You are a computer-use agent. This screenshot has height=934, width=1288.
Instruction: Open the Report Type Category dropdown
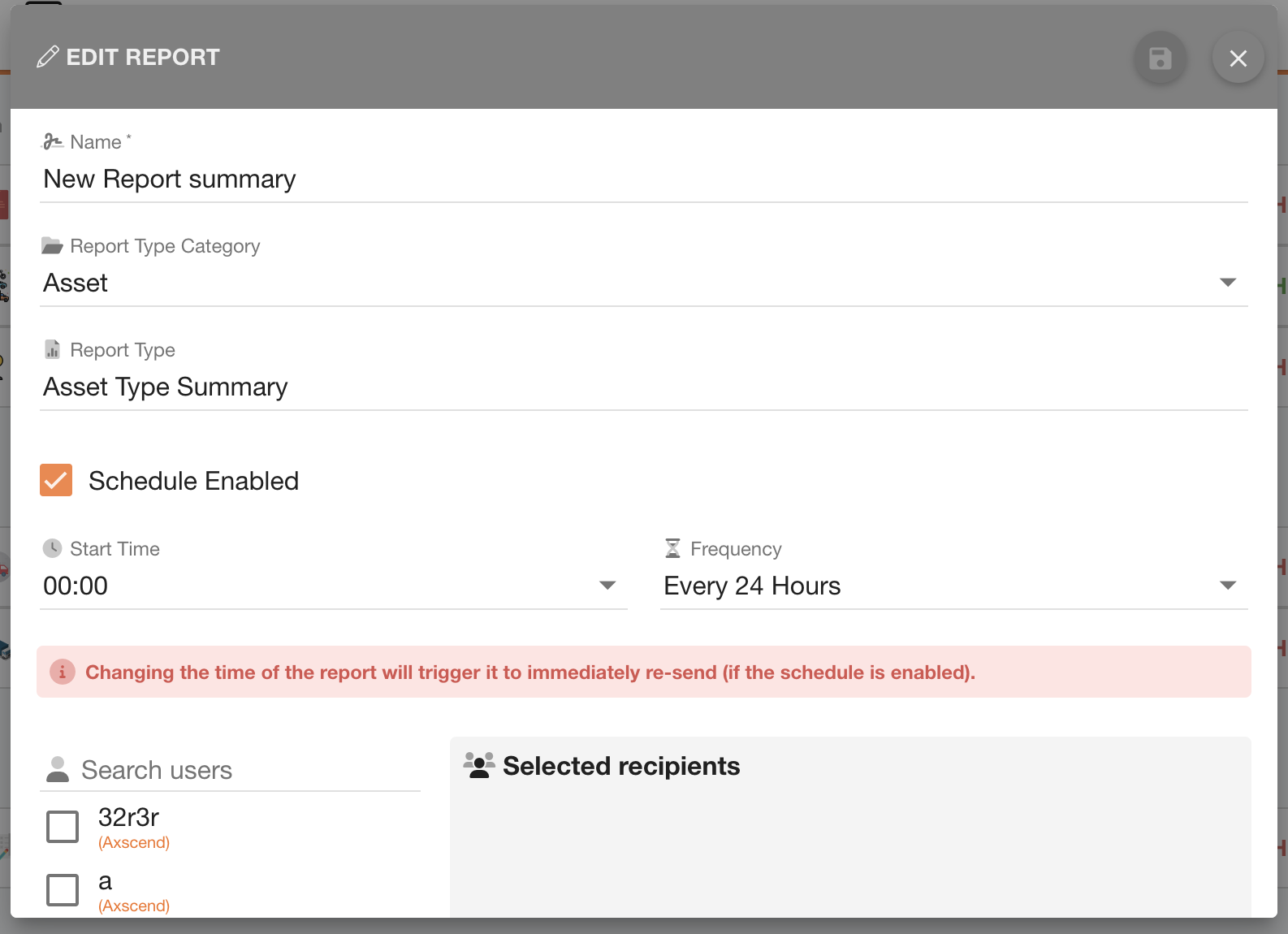point(1229,282)
